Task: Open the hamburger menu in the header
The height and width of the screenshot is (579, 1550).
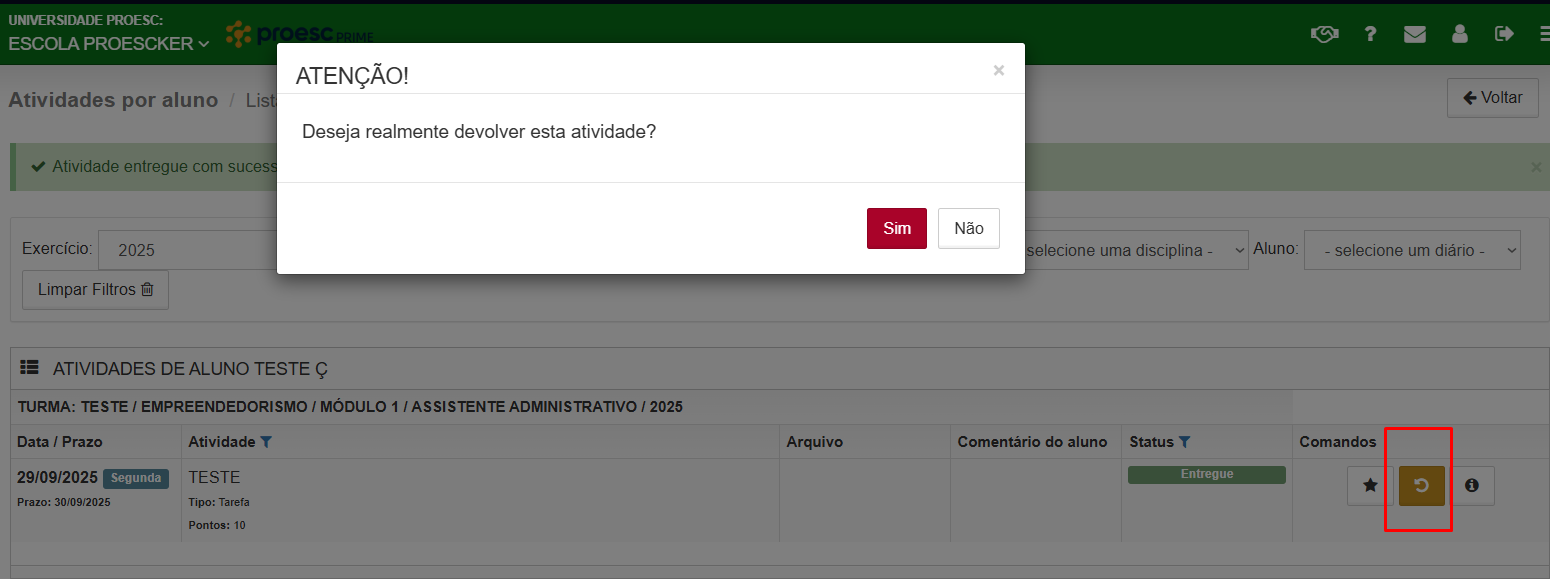Action: [x=1544, y=34]
